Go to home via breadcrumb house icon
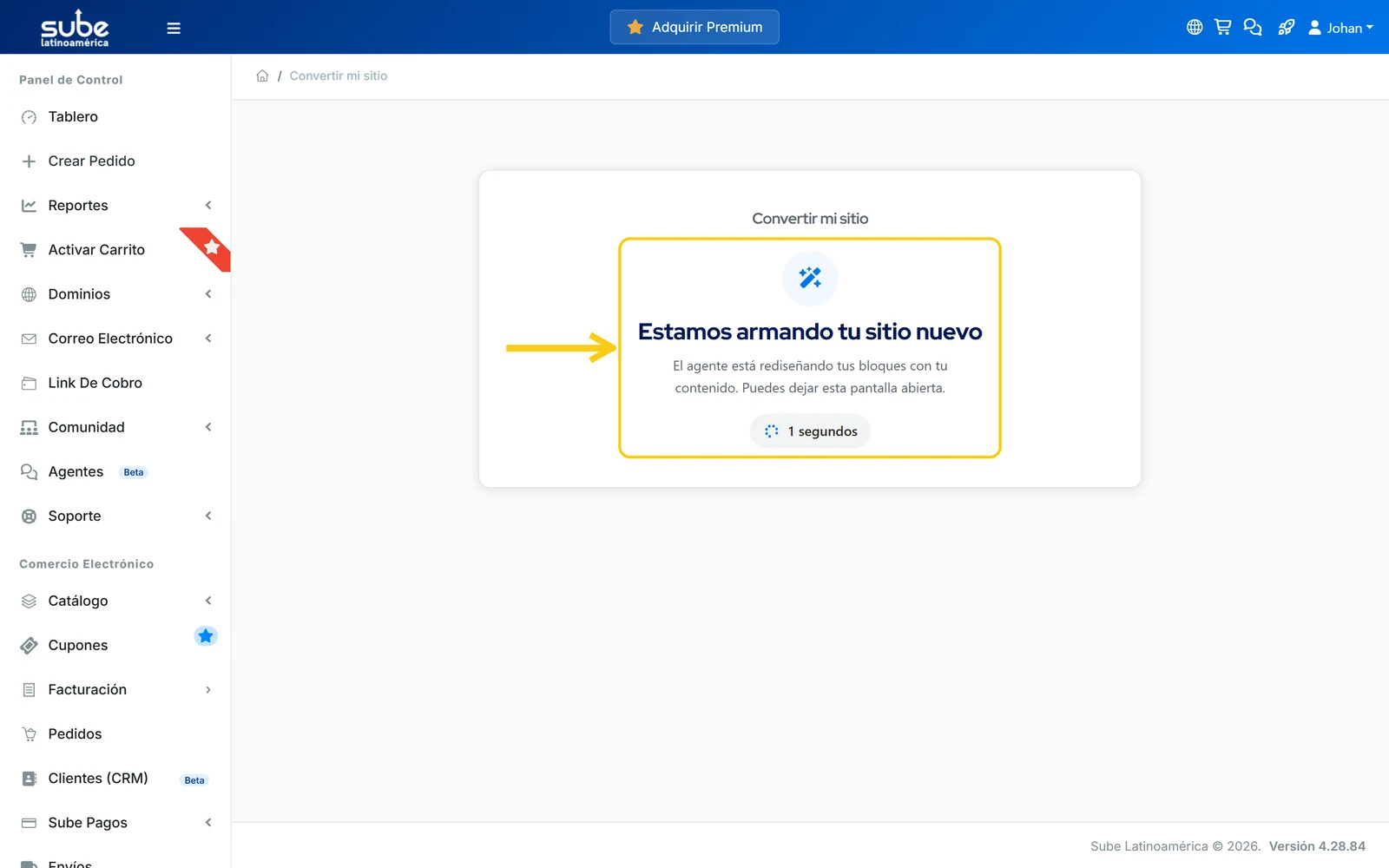The height and width of the screenshot is (868, 1389). coord(262,76)
